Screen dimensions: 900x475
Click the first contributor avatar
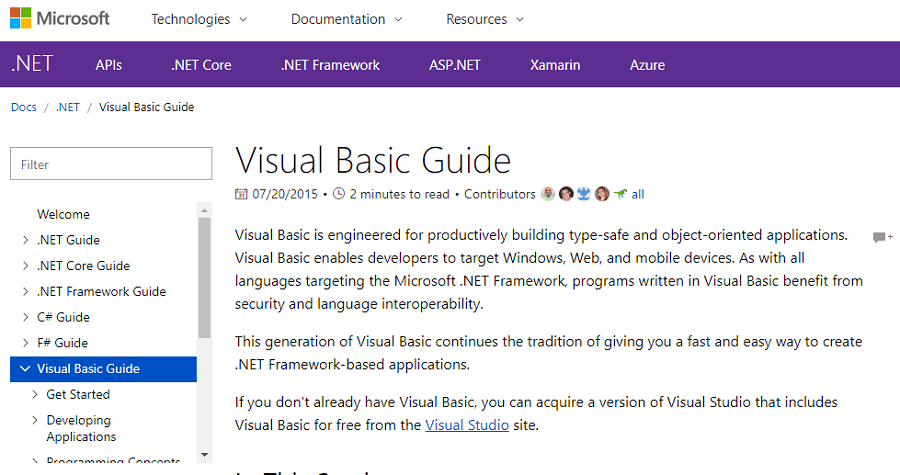548,194
